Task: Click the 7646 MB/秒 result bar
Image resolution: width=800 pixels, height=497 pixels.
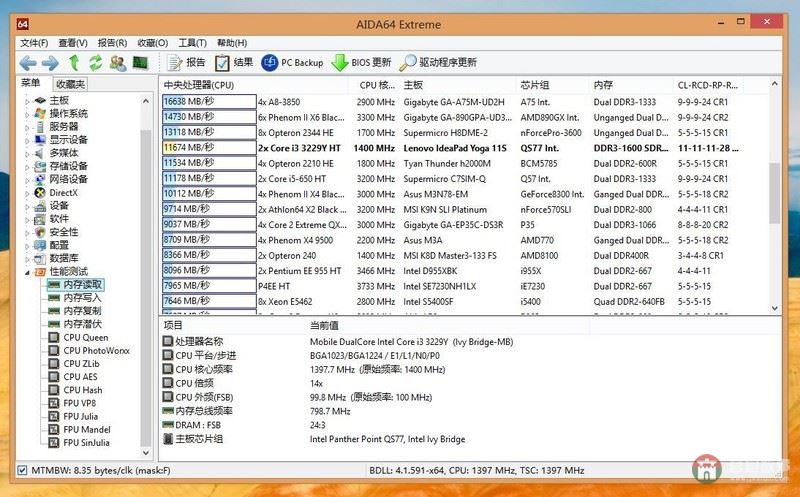Action: (x=209, y=301)
